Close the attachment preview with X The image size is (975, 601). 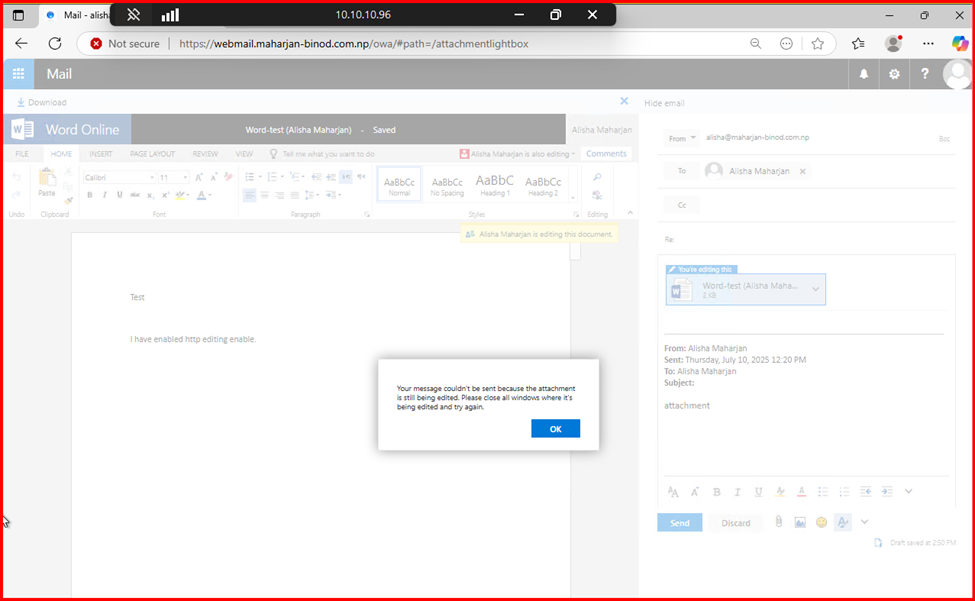[624, 101]
